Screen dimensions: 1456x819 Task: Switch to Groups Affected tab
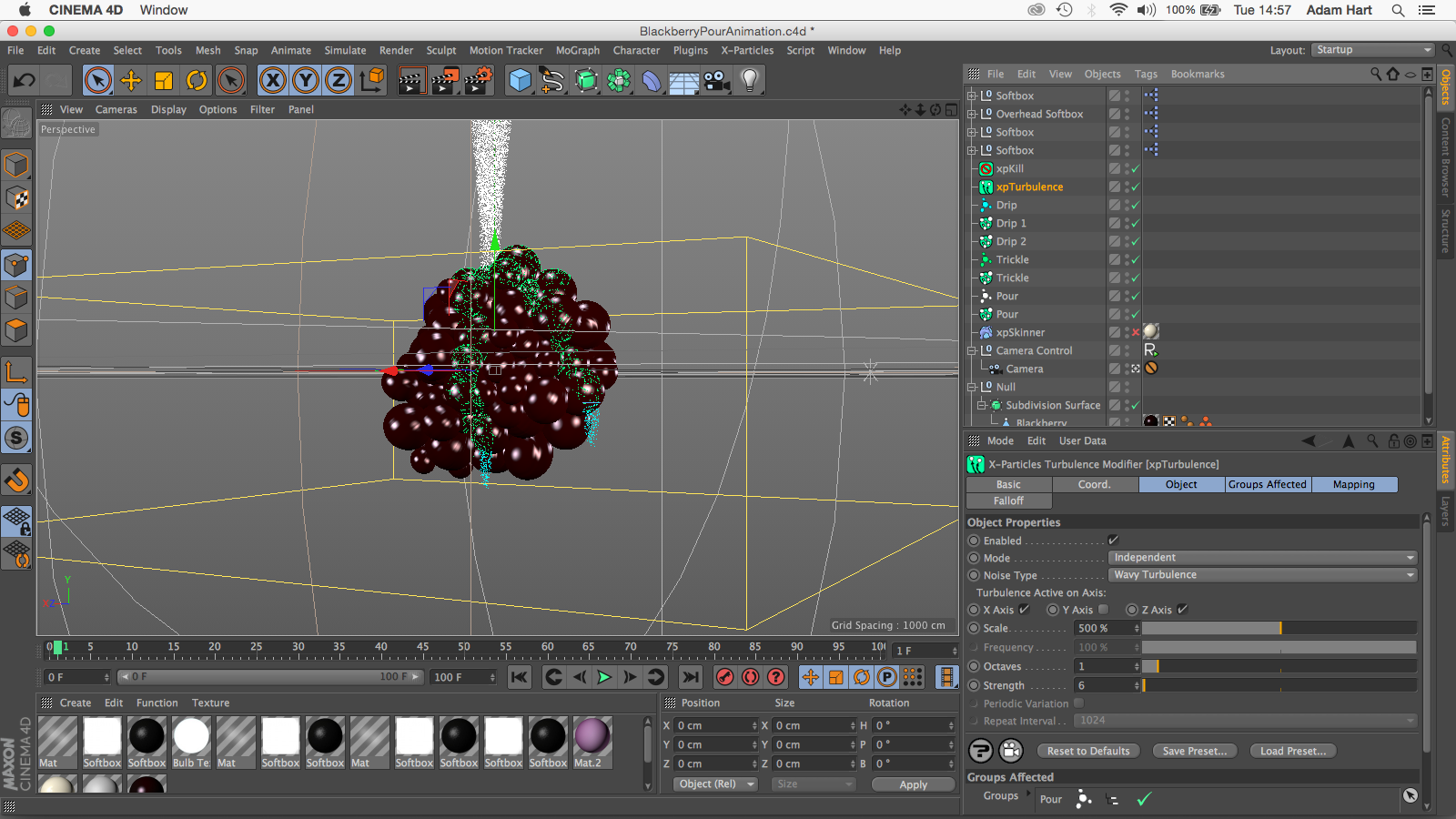pyautogui.click(x=1268, y=485)
